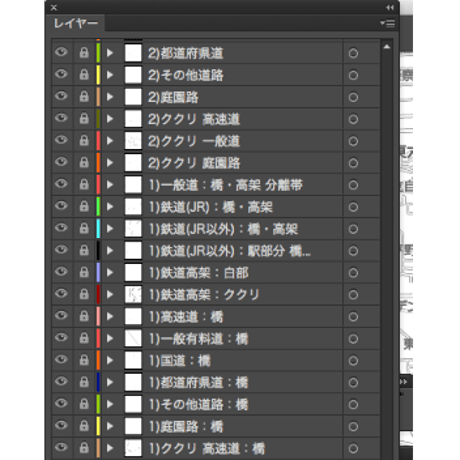460x460 pixels.
Task: Select the 1)鉄道(JR以外)：橋・高架 layer name
Action: click(x=223, y=229)
